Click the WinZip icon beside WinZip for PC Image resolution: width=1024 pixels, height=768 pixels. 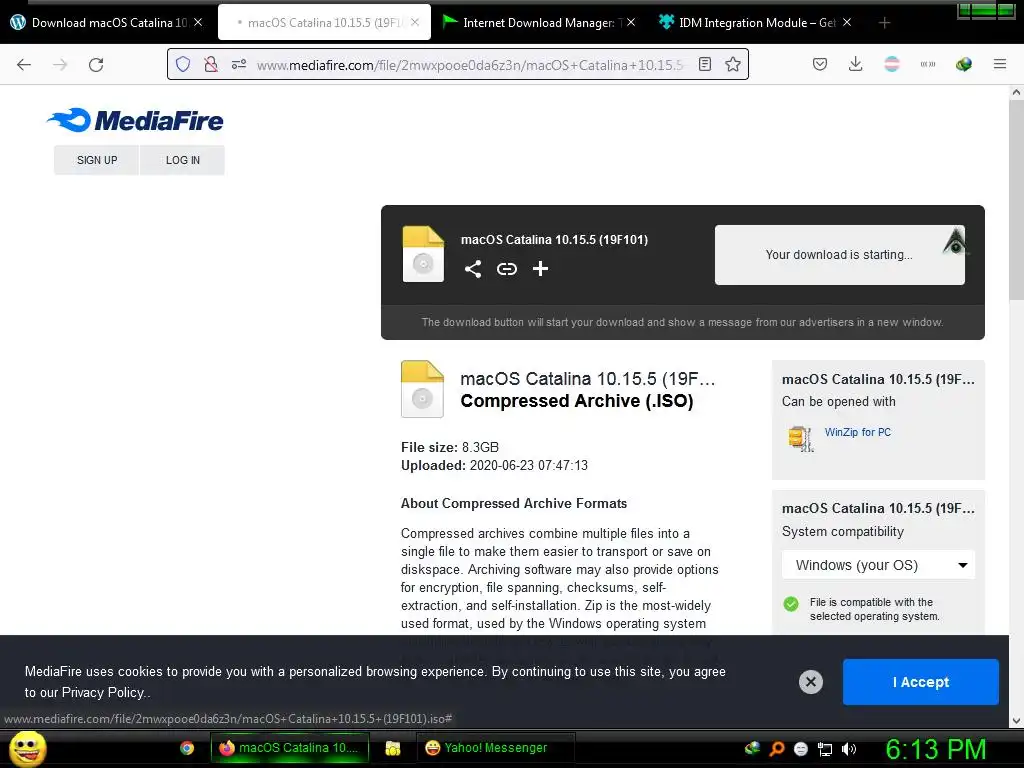tap(801, 438)
